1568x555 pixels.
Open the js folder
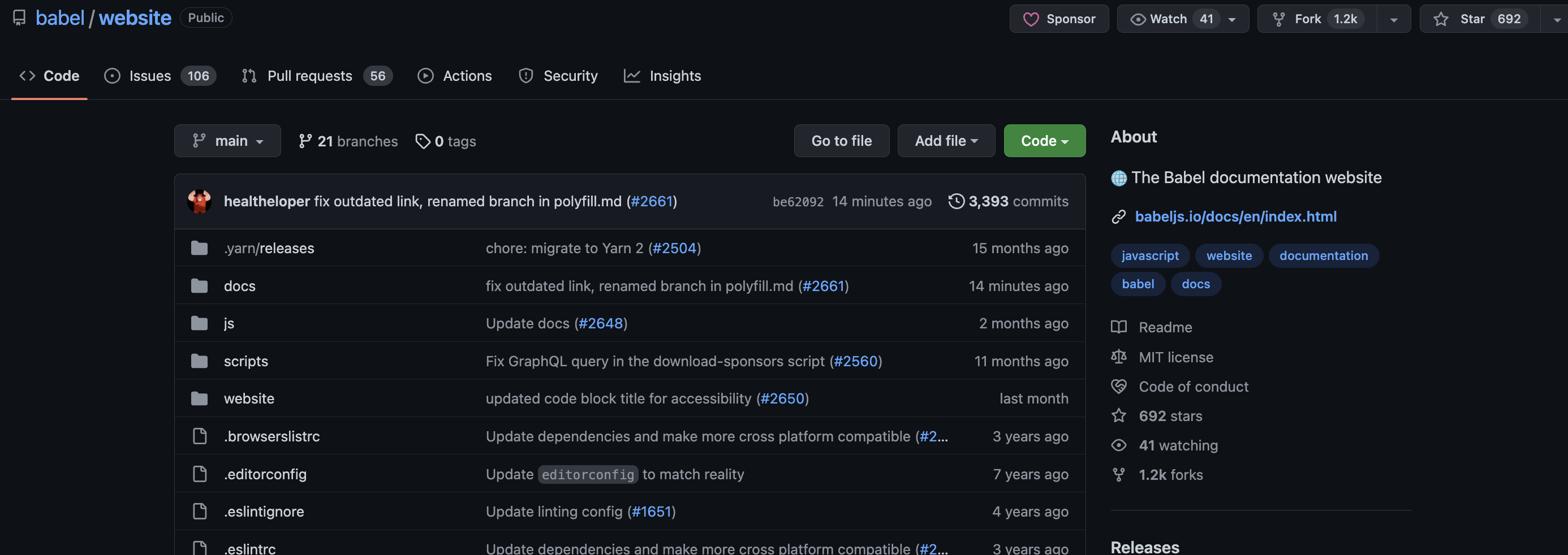pos(229,323)
